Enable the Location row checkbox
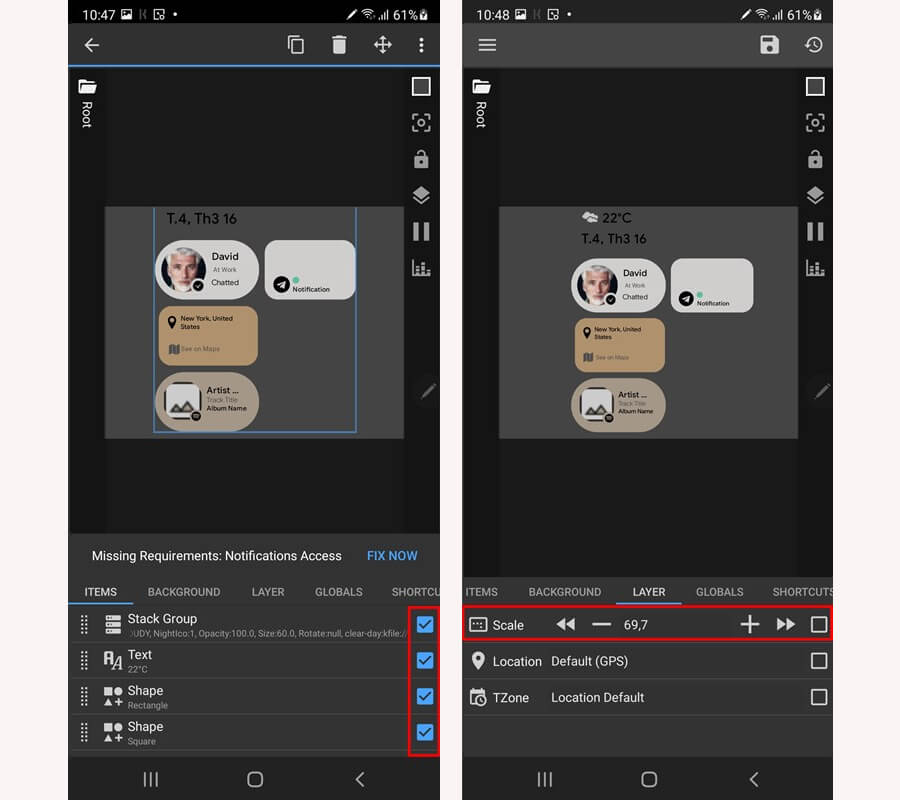This screenshot has height=800, width=900. [x=819, y=661]
